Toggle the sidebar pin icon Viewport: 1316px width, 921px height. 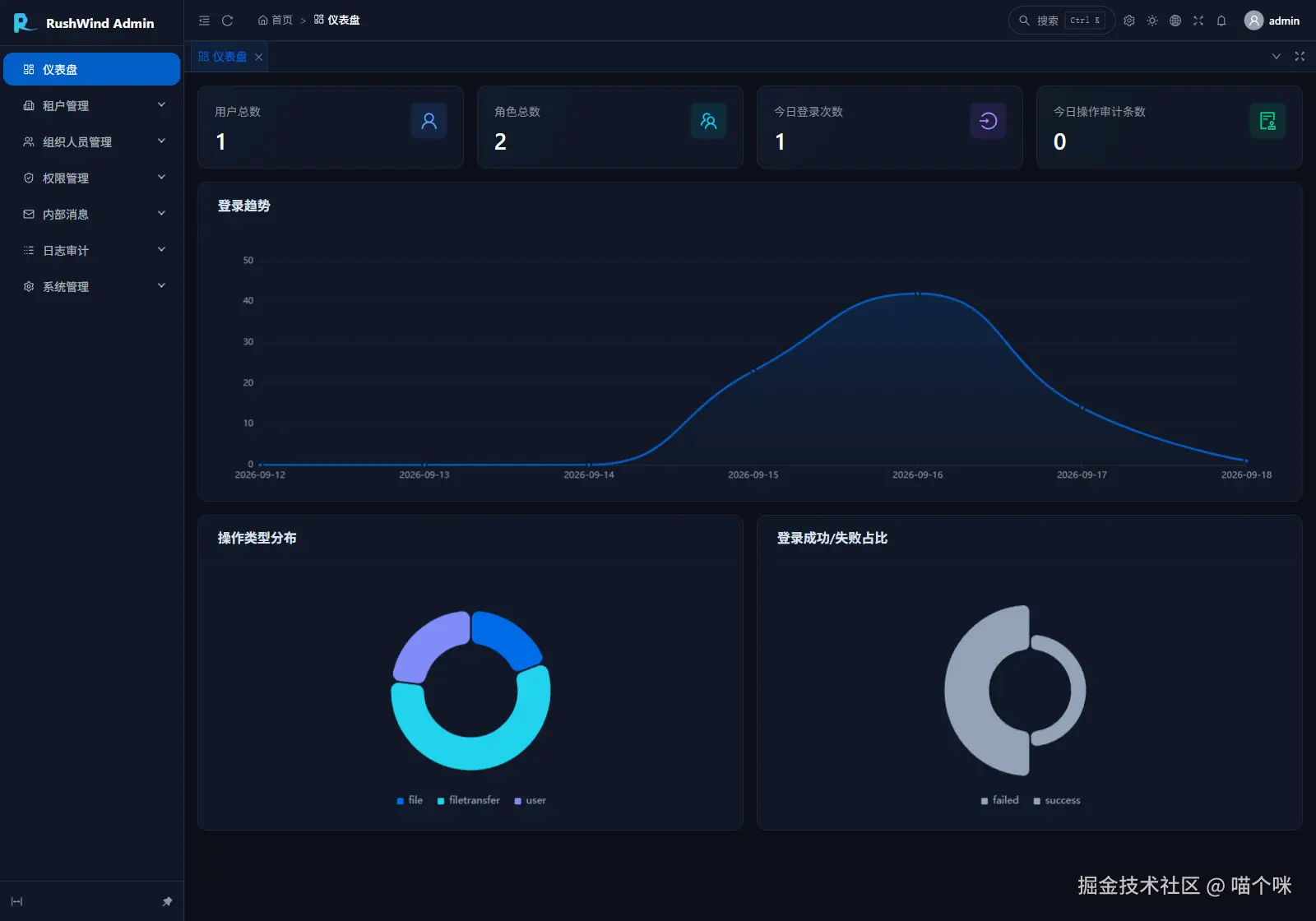(167, 901)
